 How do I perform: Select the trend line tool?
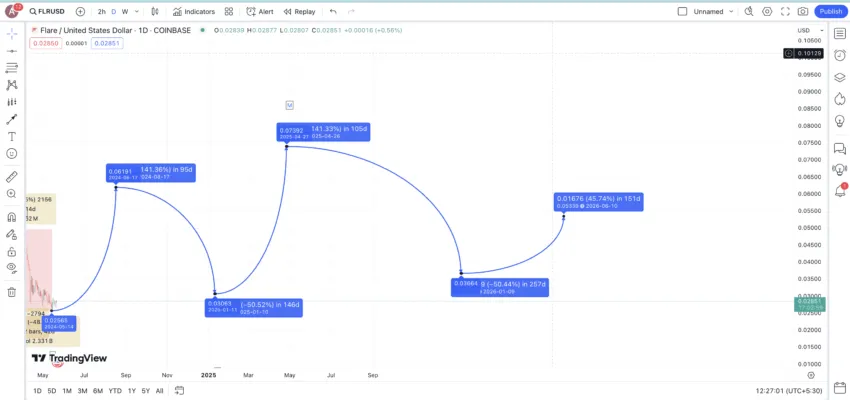[11, 51]
